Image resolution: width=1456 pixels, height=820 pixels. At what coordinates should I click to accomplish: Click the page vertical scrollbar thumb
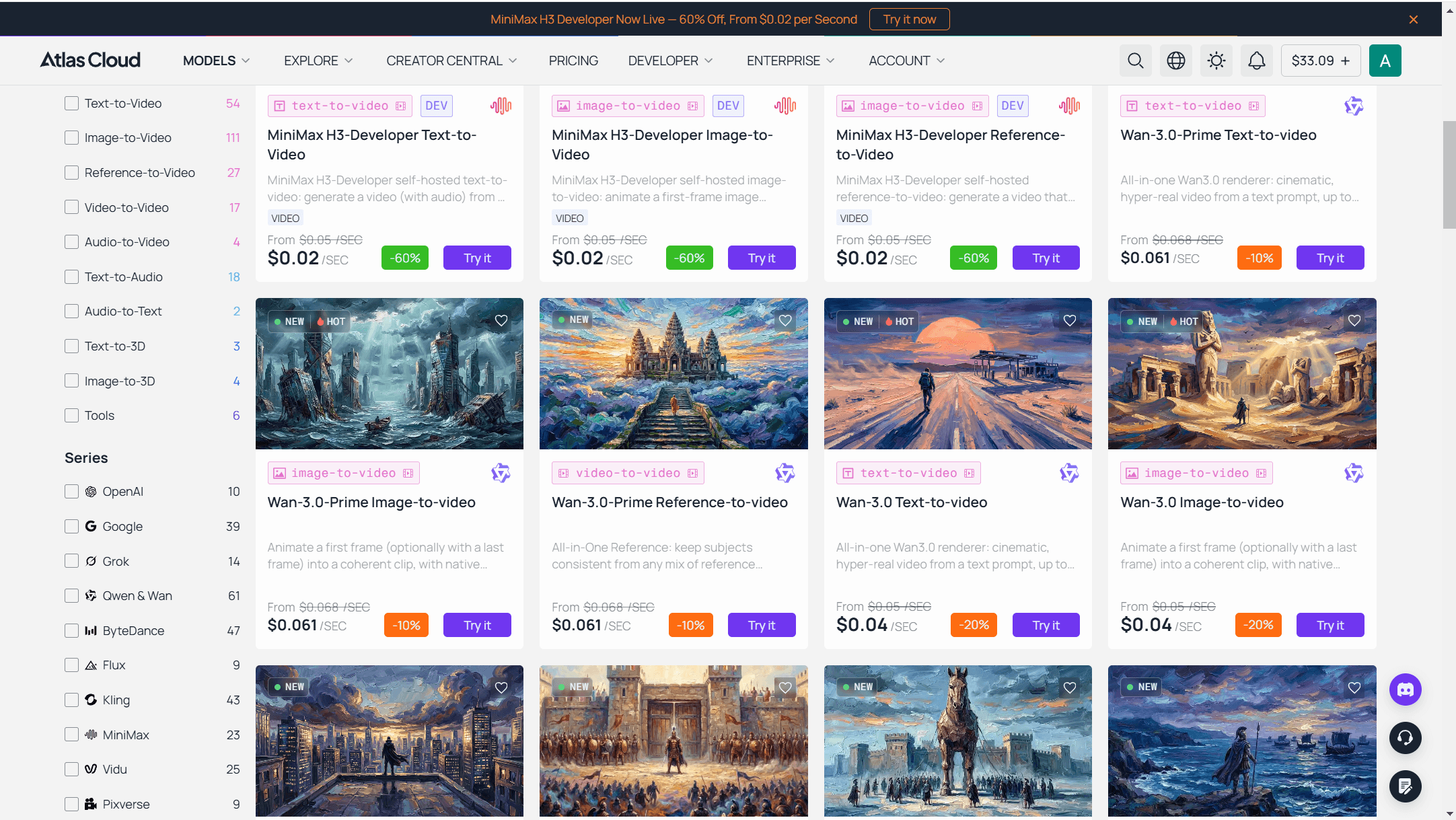tap(1449, 175)
